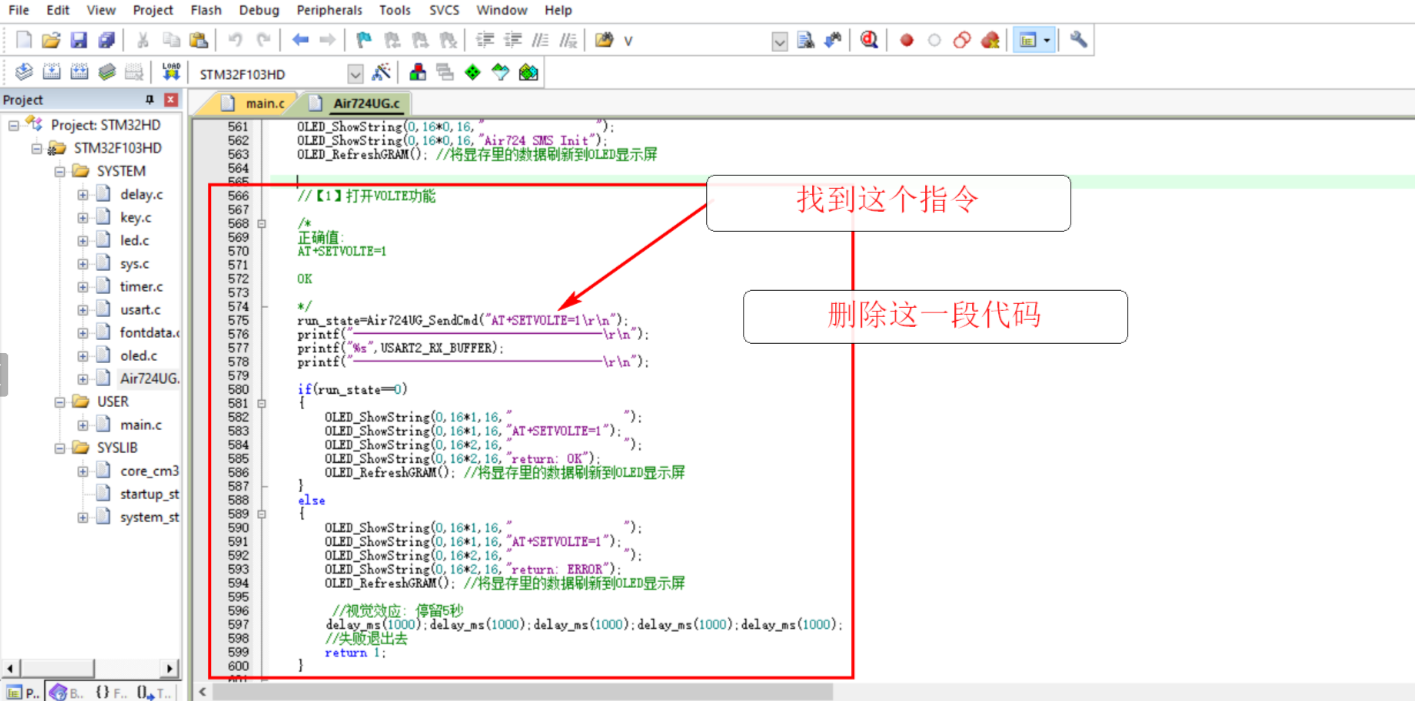Build target files icon
Viewport: 1415px width, 701px height.
tap(51, 72)
